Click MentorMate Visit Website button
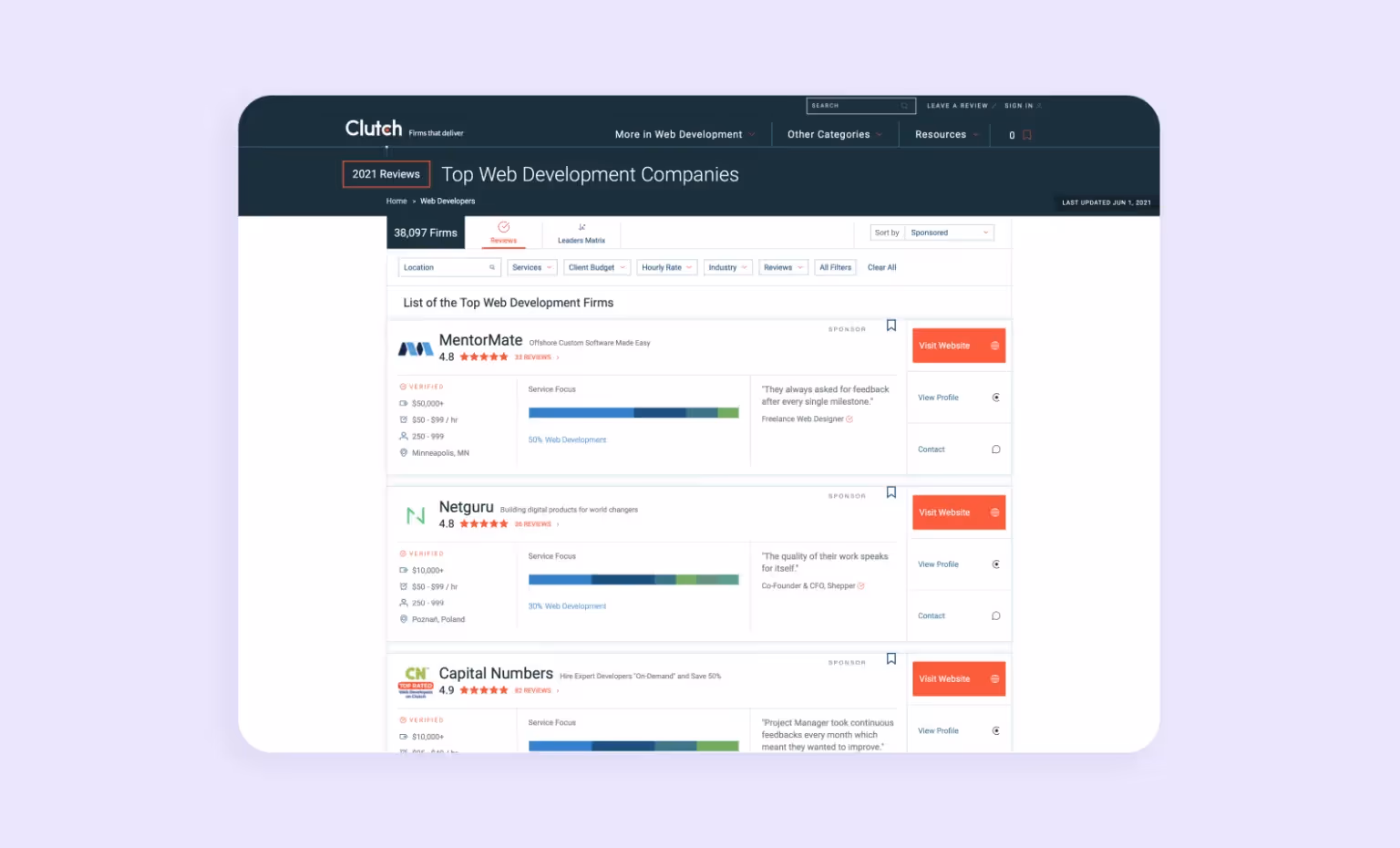 959,346
